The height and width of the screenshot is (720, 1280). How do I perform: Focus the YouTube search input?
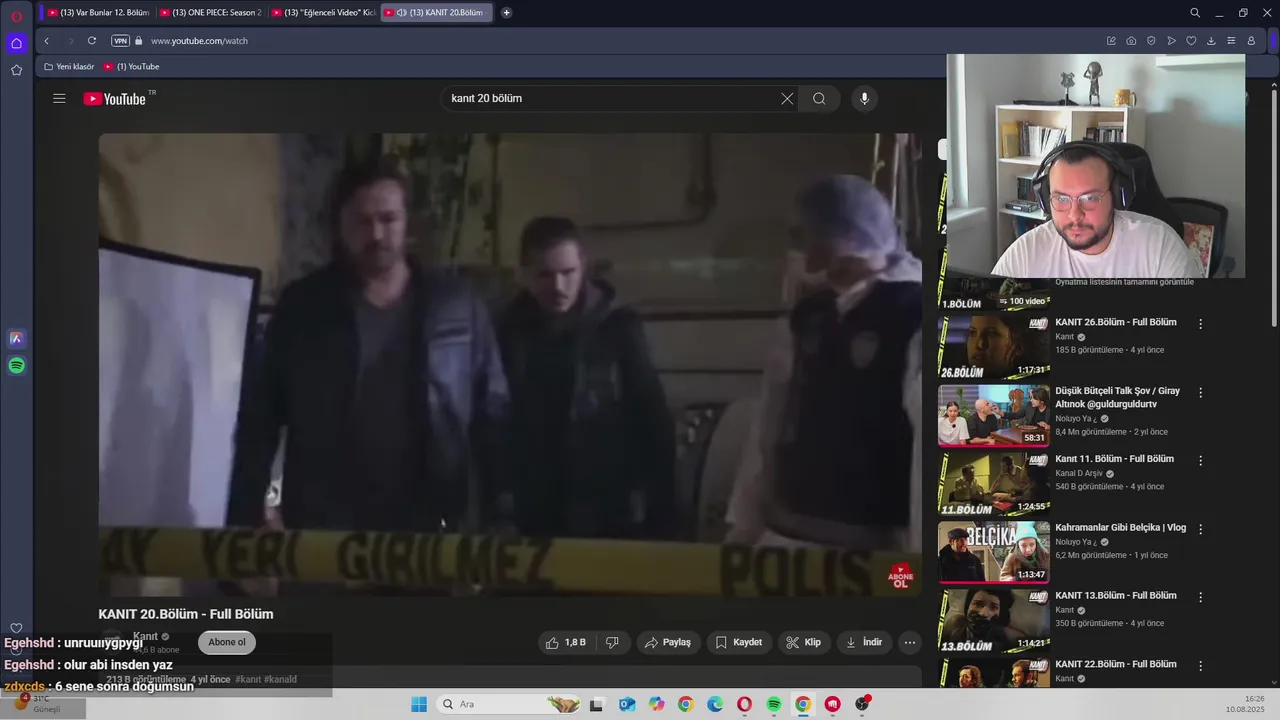click(610, 98)
